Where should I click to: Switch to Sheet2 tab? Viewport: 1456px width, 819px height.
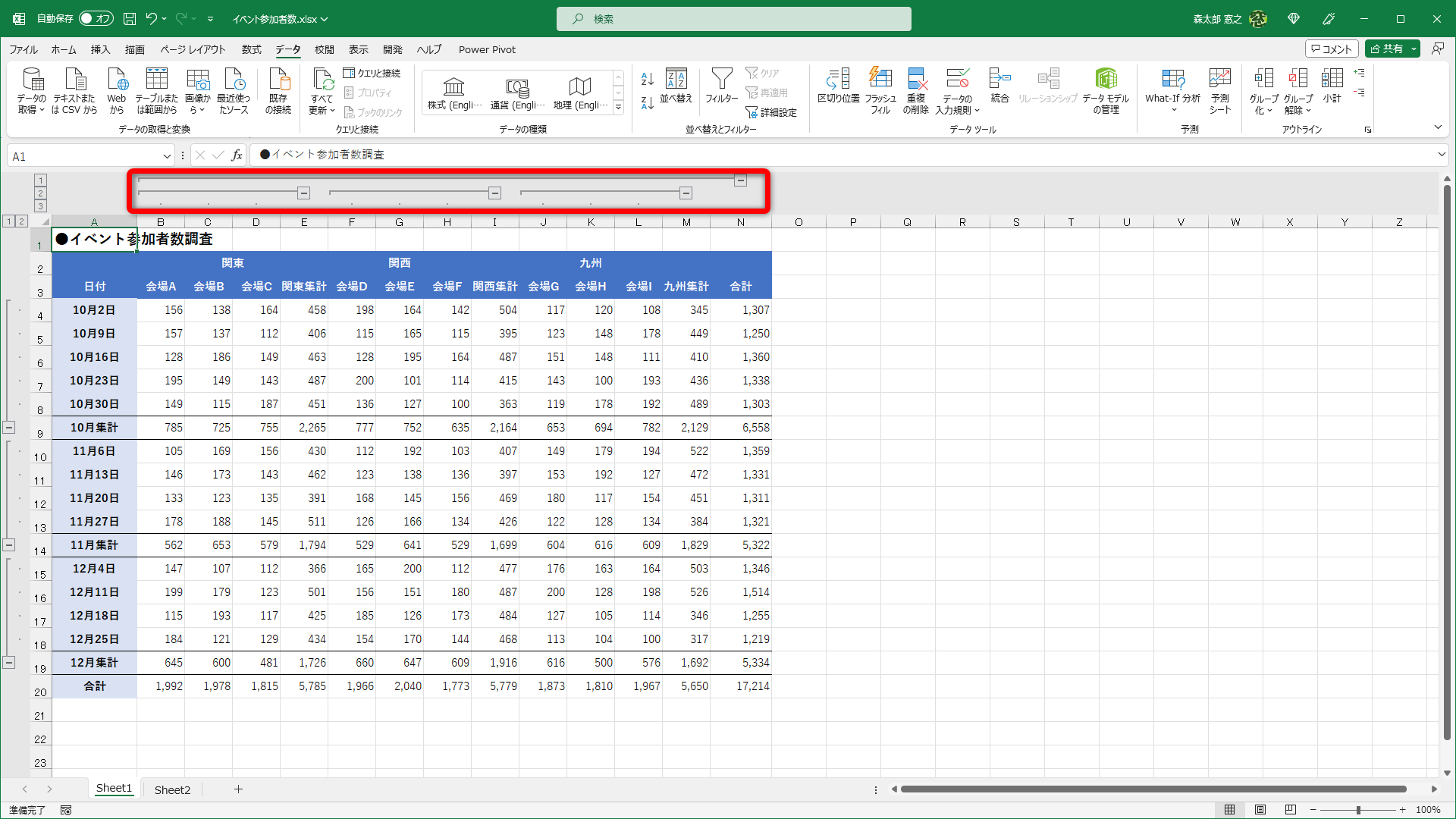point(172,789)
